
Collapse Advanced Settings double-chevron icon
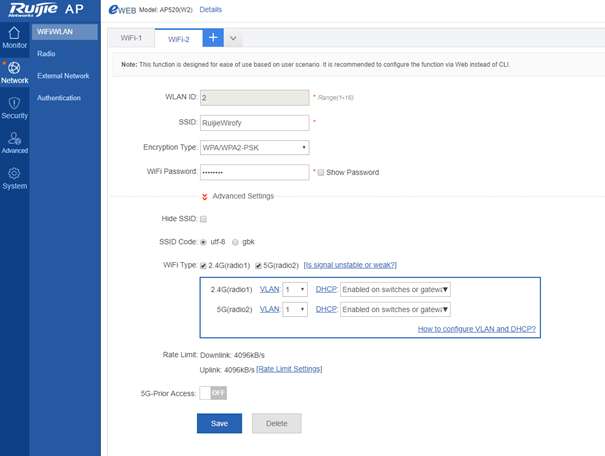pyautogui.click(x=205, y=196)
